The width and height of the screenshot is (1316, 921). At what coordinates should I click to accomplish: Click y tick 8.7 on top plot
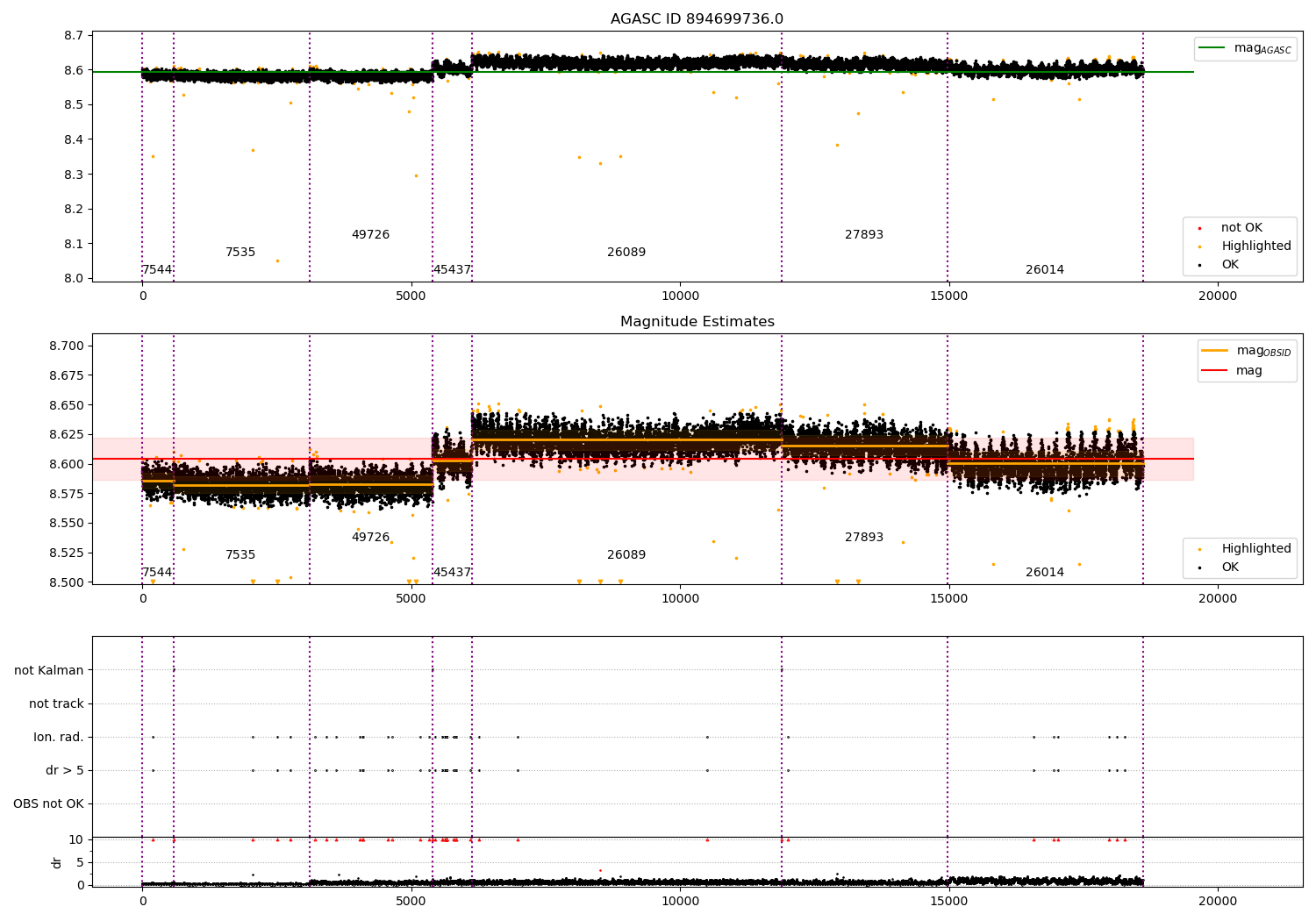(x=74, y=36)
